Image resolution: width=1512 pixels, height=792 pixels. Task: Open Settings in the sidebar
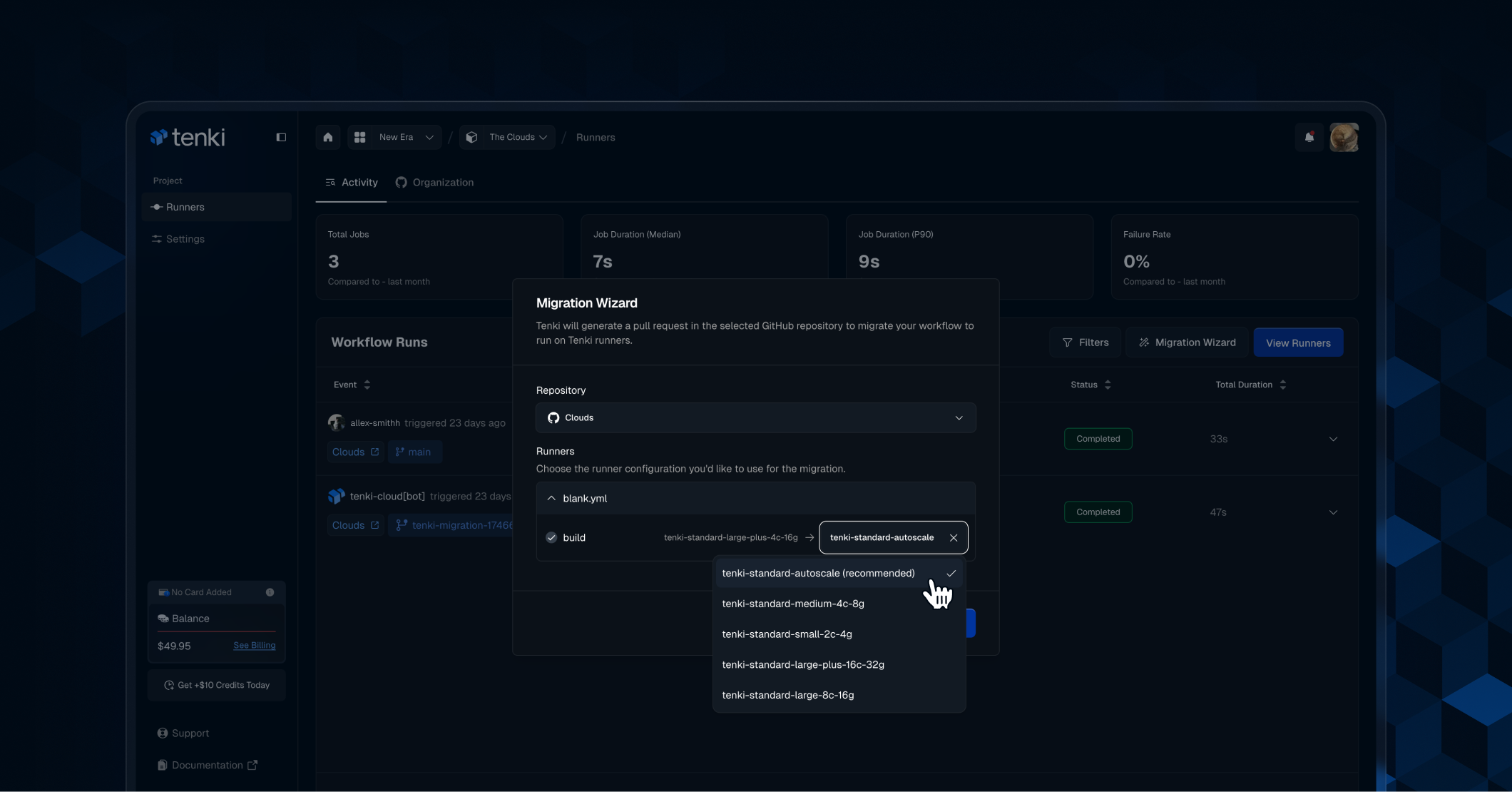(185, 239)
